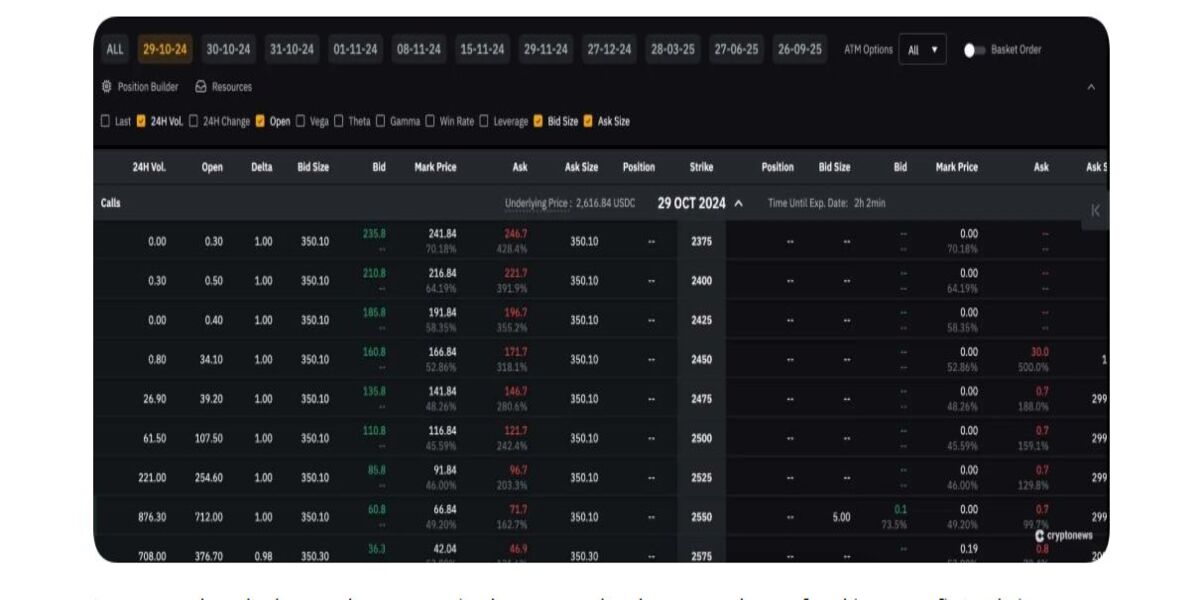Select strike 2400 row
The width and height of the screenshot is (1200, 600).
701,281
